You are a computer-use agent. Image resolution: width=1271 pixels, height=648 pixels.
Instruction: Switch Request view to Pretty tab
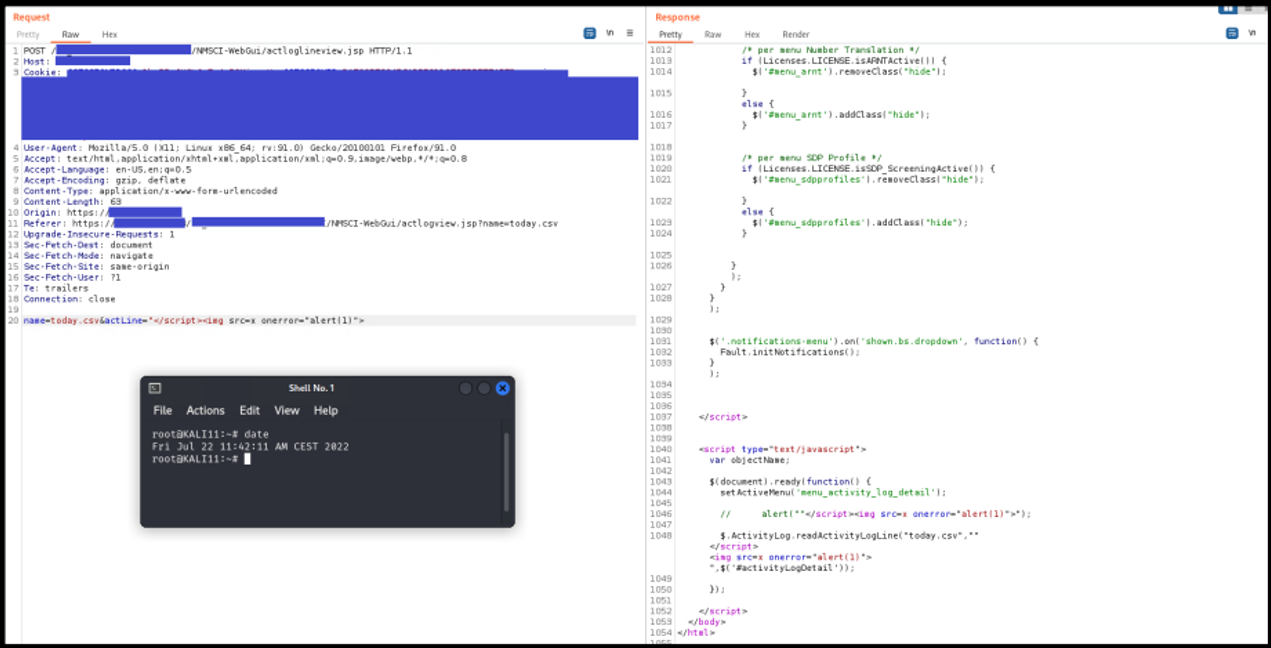(28, 35)
